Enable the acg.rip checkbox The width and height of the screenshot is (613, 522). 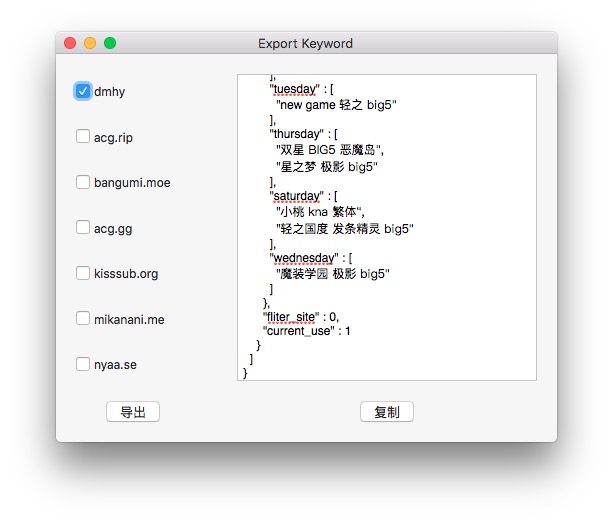(82, 136)
